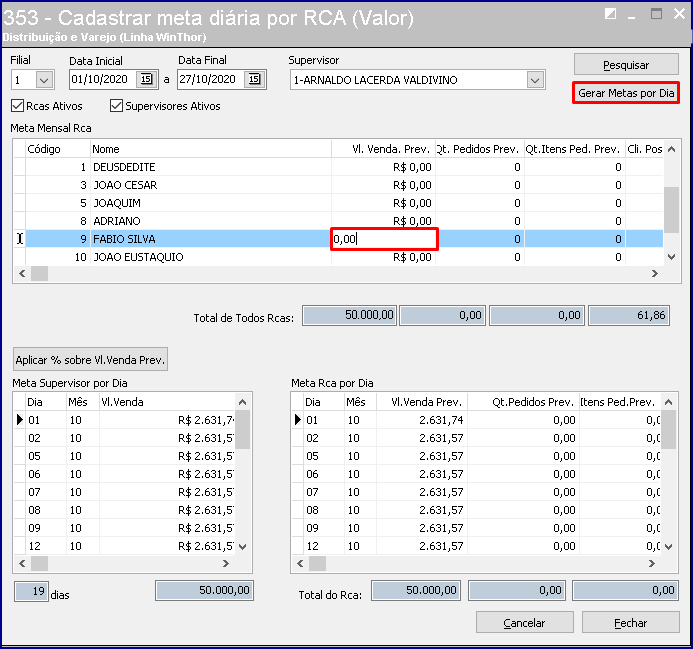Click left arrow of Meta Rca por Dia horizontal scrollbar
This screenshot has height=649, width=693.
pos(300,564)
